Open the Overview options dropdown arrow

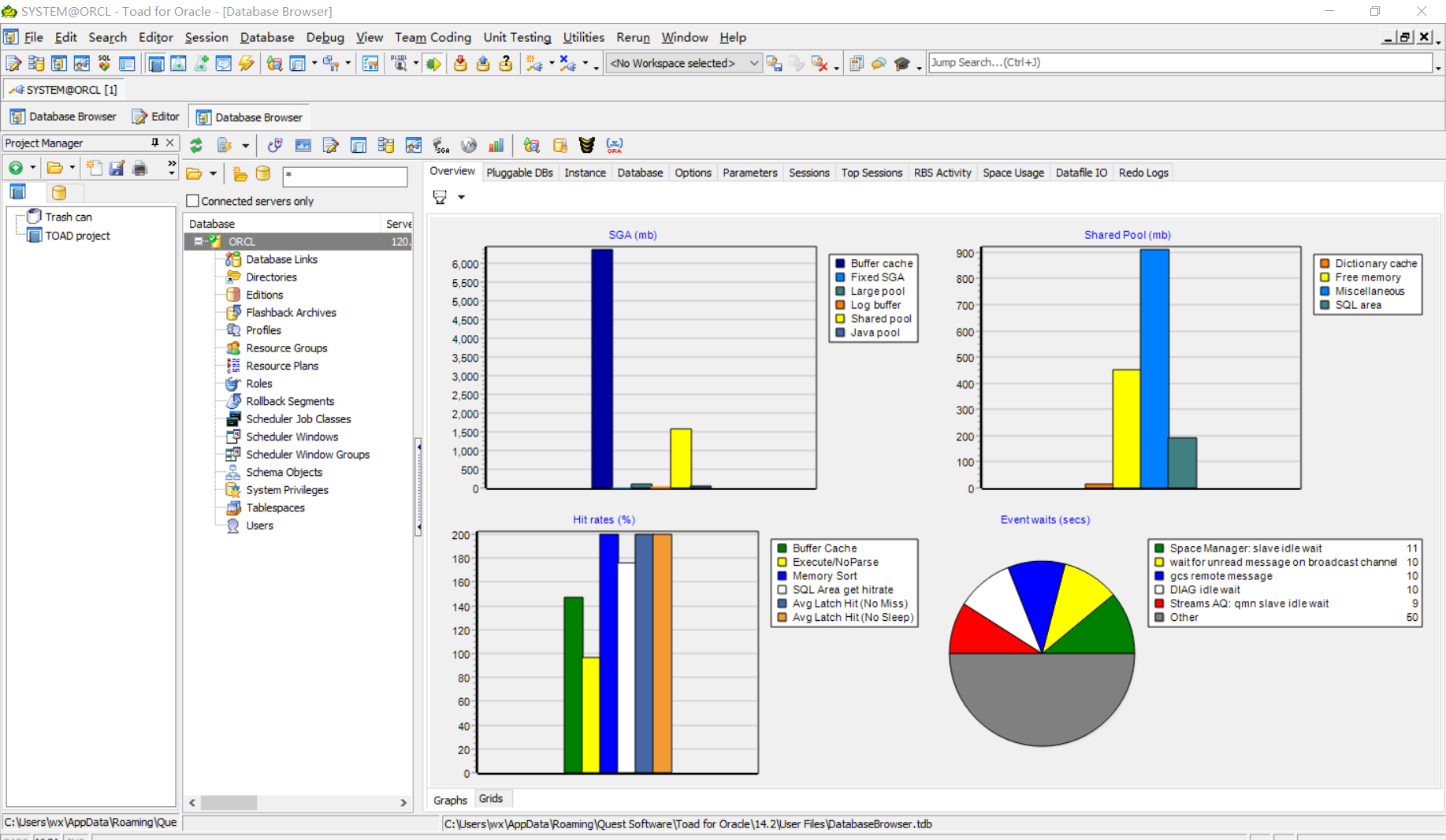pyautogui.click(x=461, y=197)
